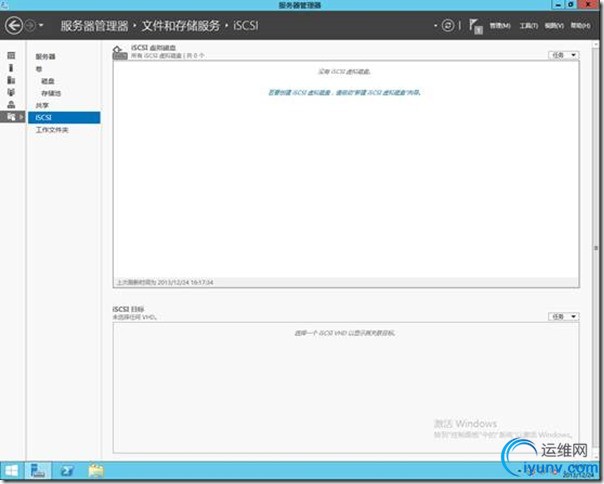Click the 所有 iSCSI 虚拟磁盘 count subtitle
Viewport: 604px width, 484px height.
[168, 55]
